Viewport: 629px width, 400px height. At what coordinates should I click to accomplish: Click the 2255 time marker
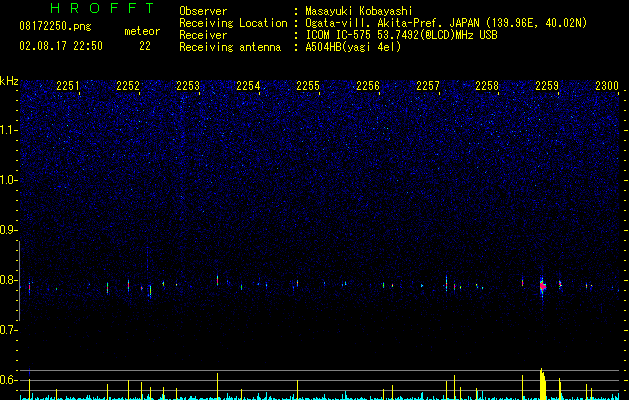[x=308, y=86]
